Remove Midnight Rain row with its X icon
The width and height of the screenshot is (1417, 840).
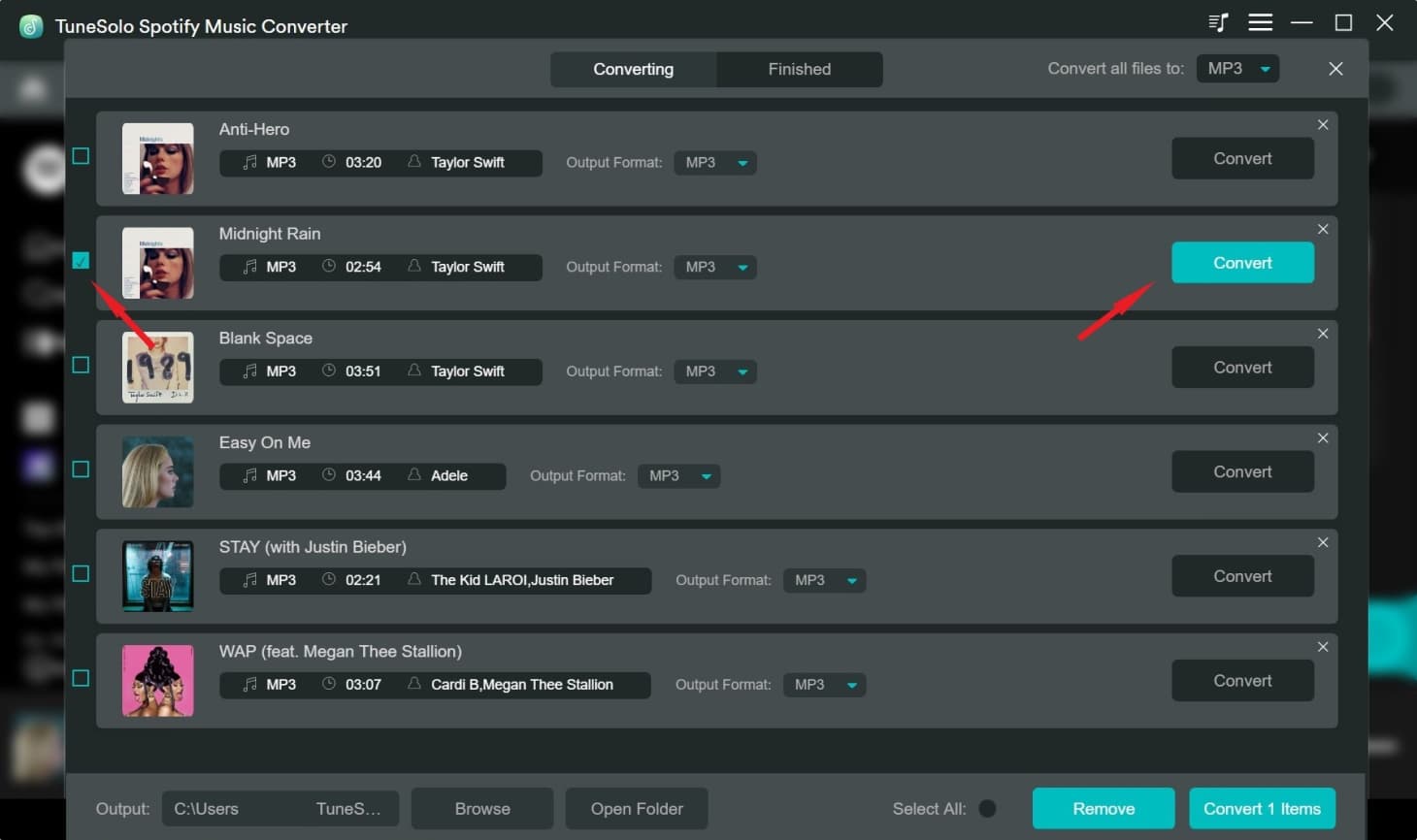point(1323,229)
